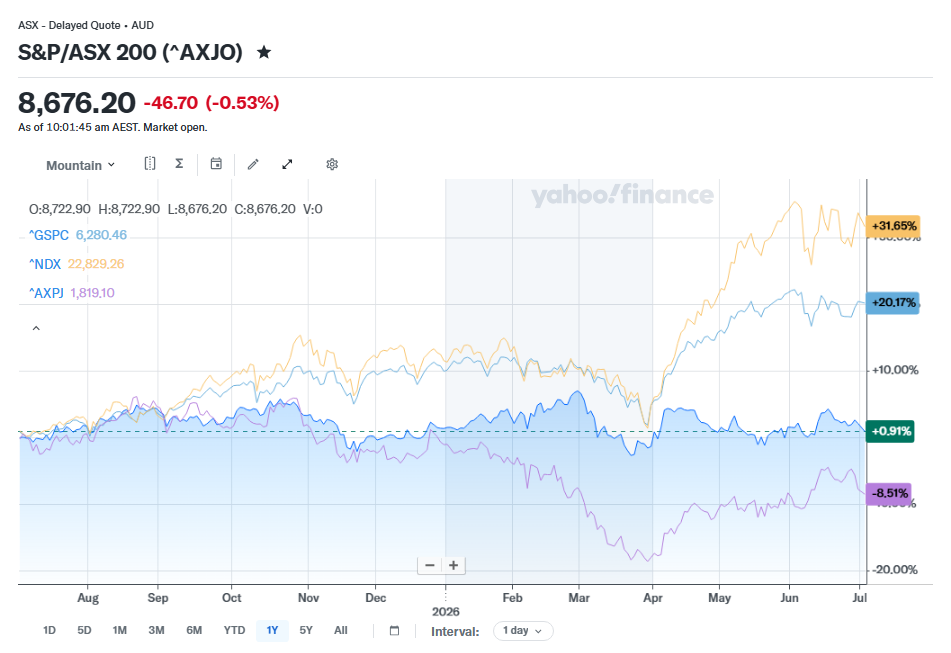Click the Jun label on time axis
The image size is (951, 653).
(789, 598)
